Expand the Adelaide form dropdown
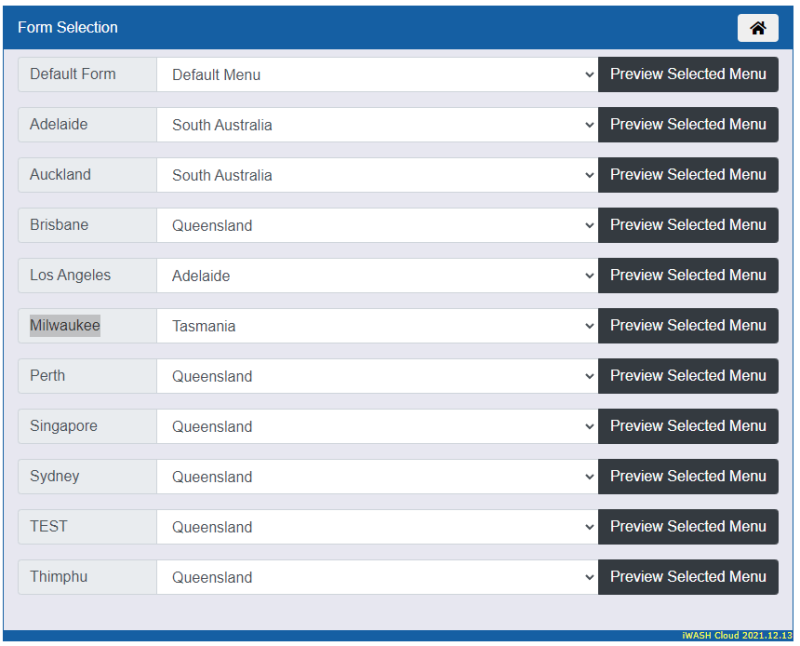The image size is (800, 646). pos(377,125)
